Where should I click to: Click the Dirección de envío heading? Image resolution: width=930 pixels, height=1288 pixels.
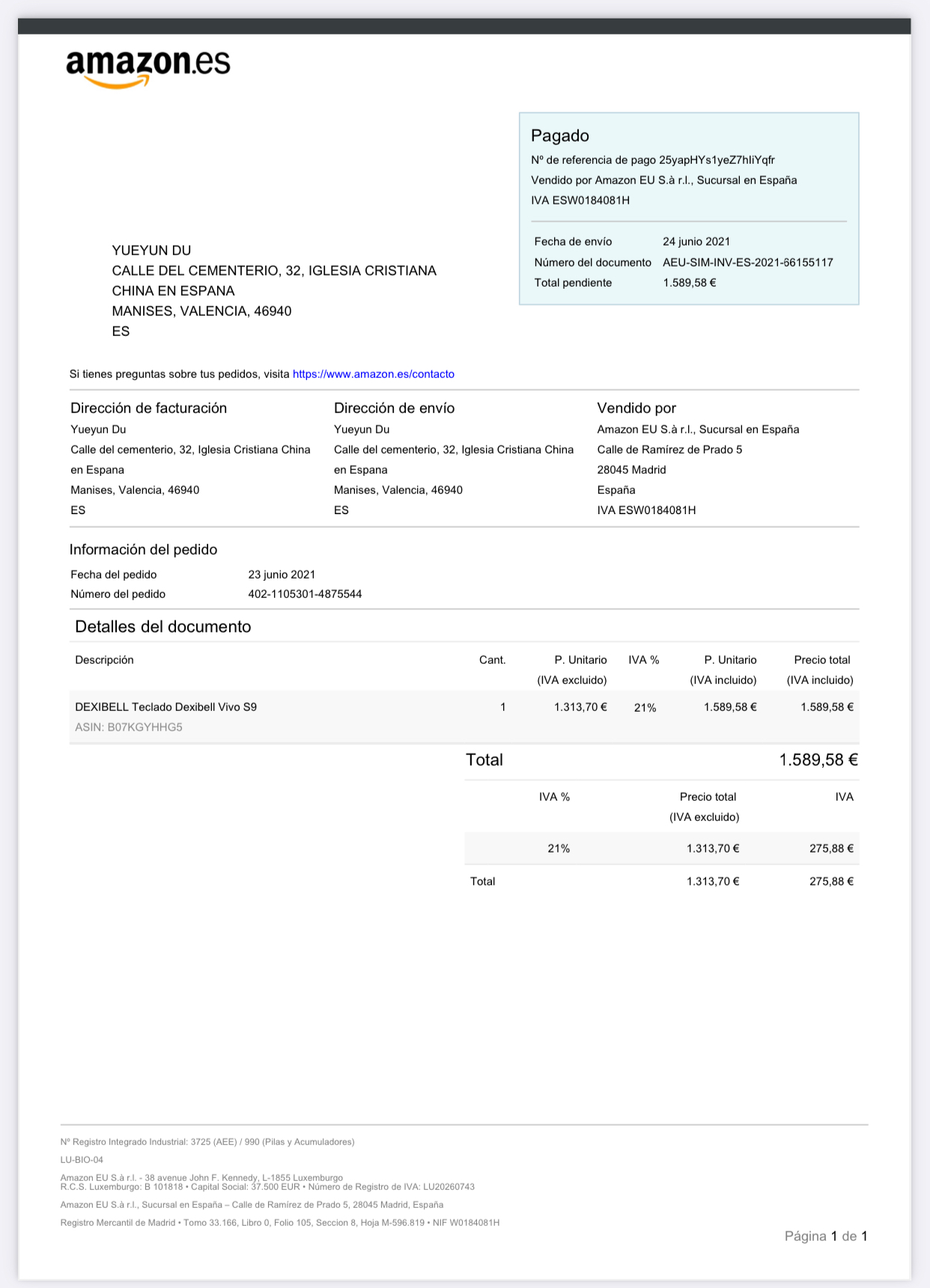click(x=394, y=408)
